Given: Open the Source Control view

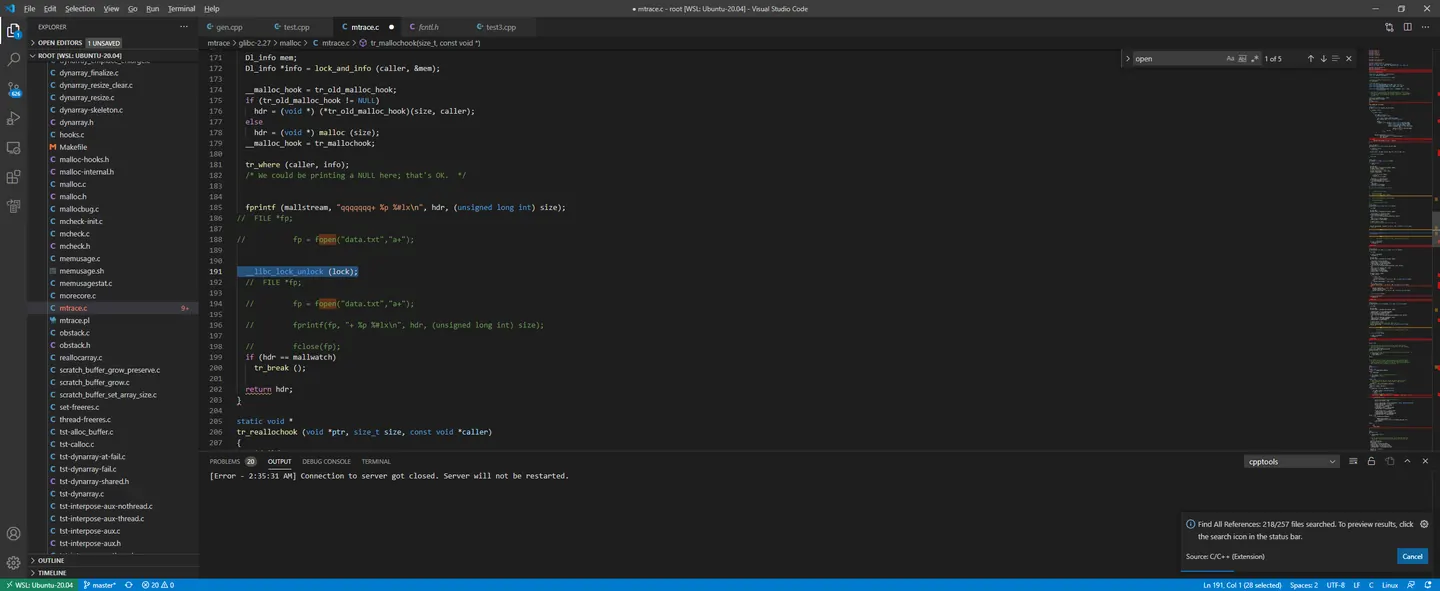Looking at the screenshot, I should (14, 89).
